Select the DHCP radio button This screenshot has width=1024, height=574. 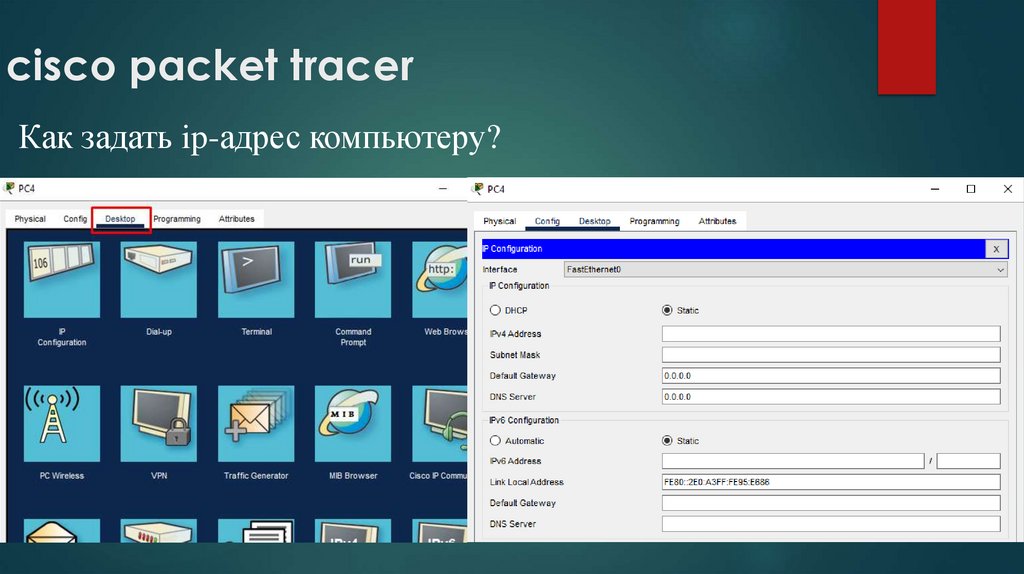[495, 310]
